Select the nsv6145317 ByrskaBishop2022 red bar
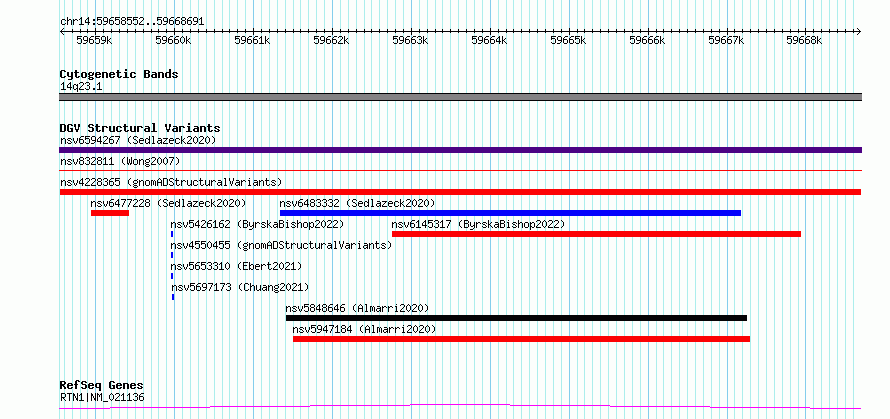This screenshot has height=419, width=890. coord(597,234)
